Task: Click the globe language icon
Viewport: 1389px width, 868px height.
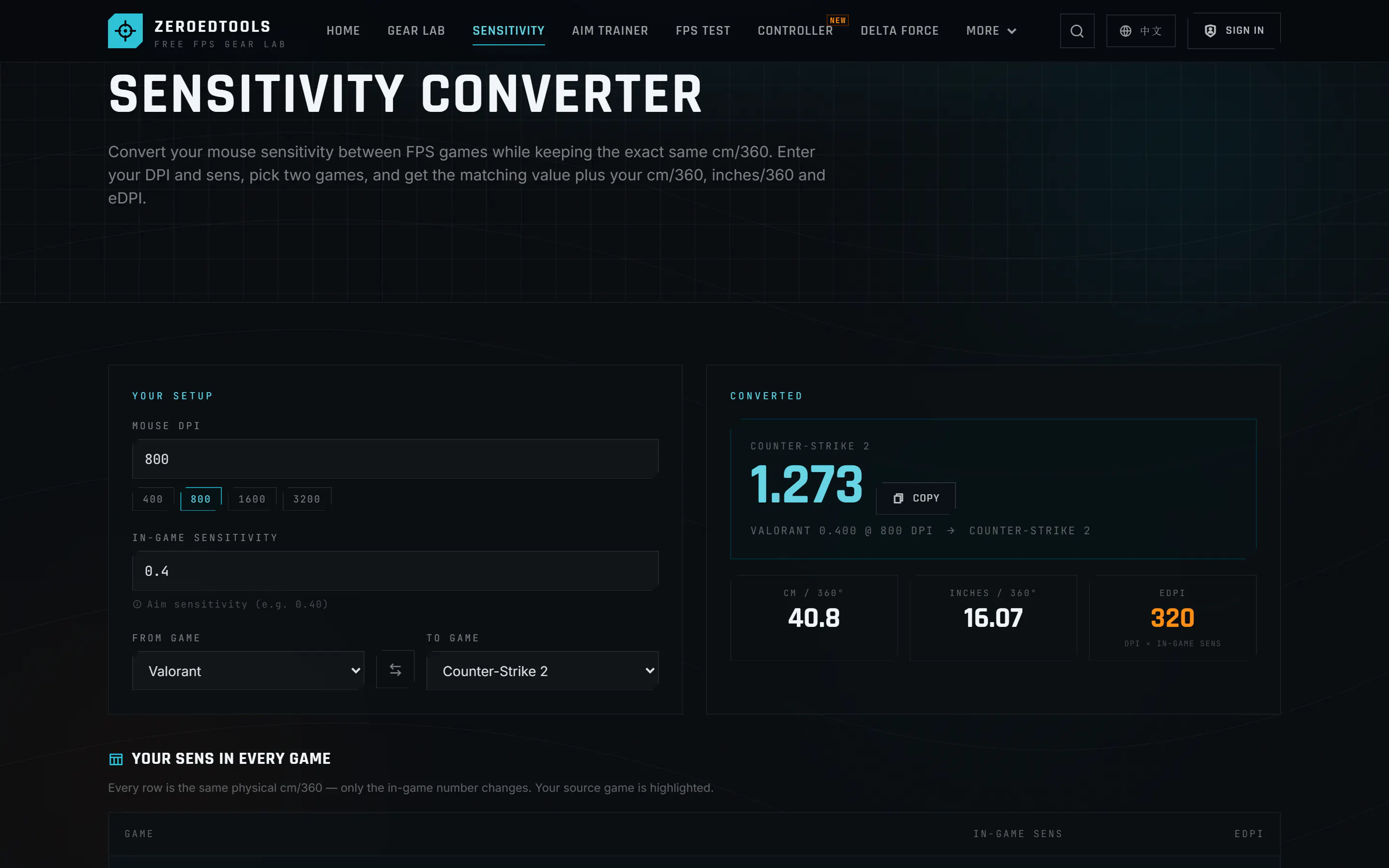Action: 1126,31
